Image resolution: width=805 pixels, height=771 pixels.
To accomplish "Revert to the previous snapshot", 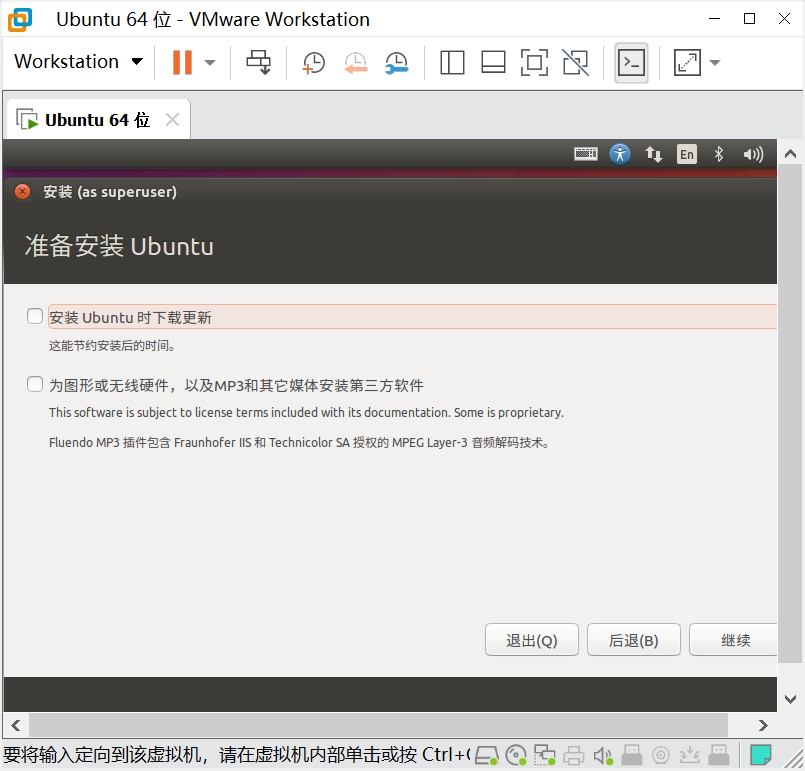I will pos(355,63).
